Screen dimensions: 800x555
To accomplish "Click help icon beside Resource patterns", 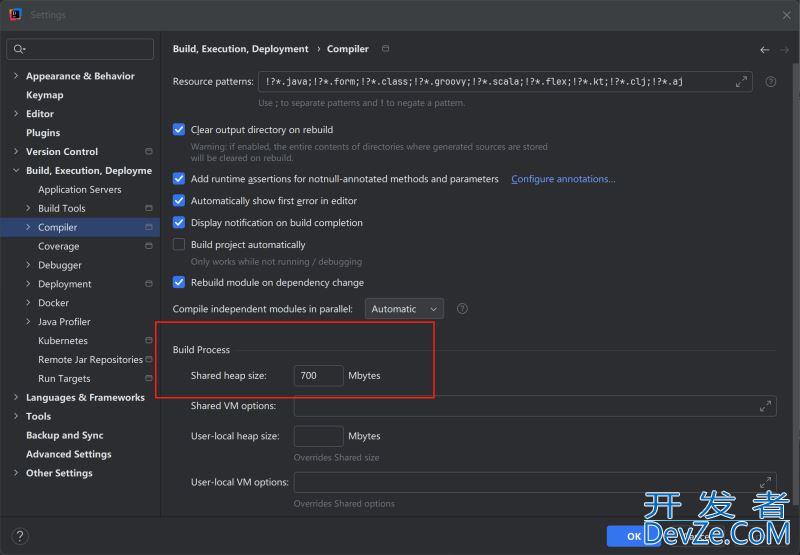I will (x=771, y=82).
